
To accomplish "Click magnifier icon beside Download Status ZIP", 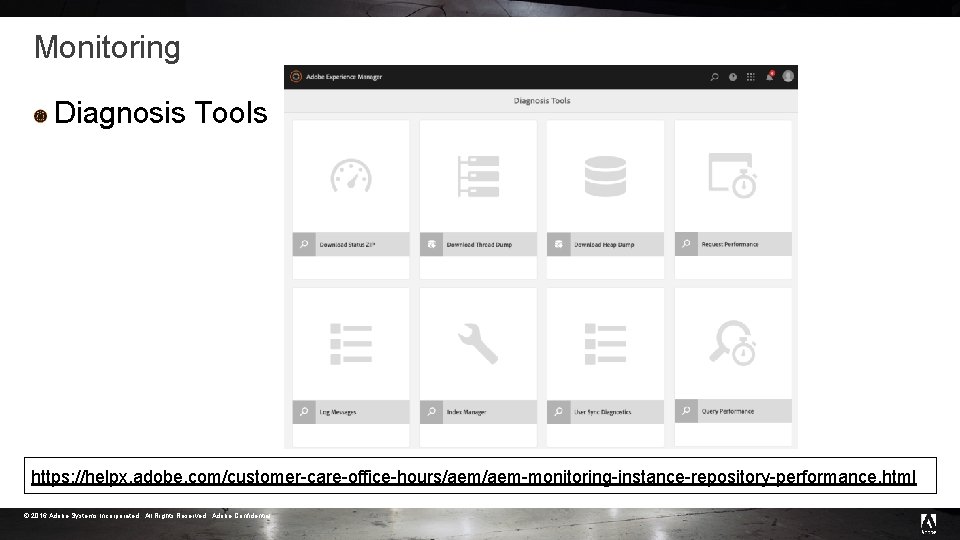I will [x=304, y=244].
